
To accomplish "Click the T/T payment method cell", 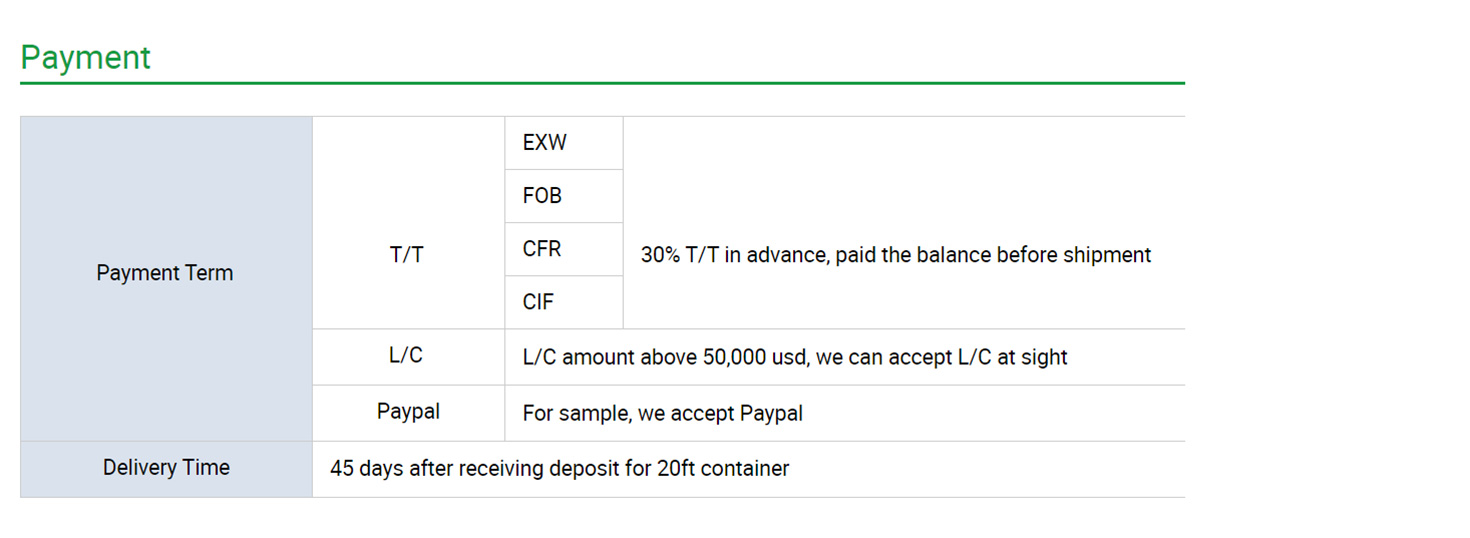I will pyautogui.click(x=407, y=255).
